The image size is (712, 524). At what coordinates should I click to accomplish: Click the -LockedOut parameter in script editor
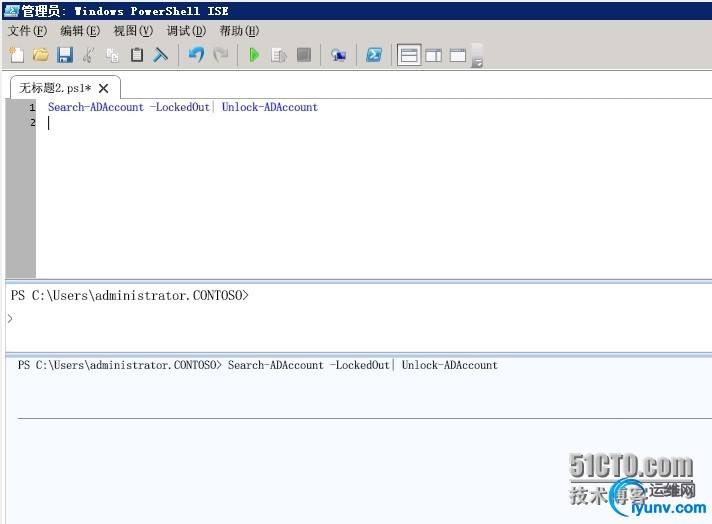coord(180,107)
